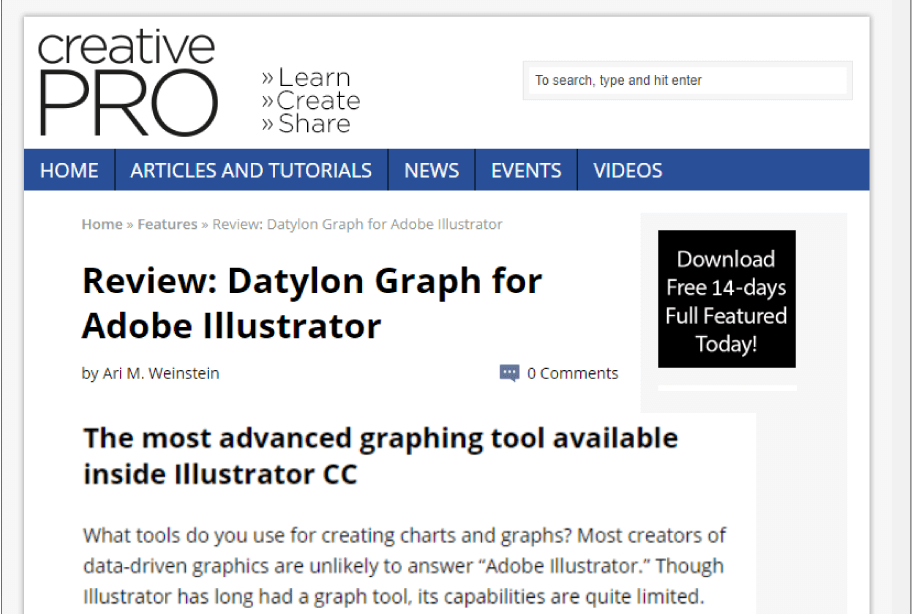Click the Home breadcrumb link
The width and height of the screenshot is (913, 614).
101,224
